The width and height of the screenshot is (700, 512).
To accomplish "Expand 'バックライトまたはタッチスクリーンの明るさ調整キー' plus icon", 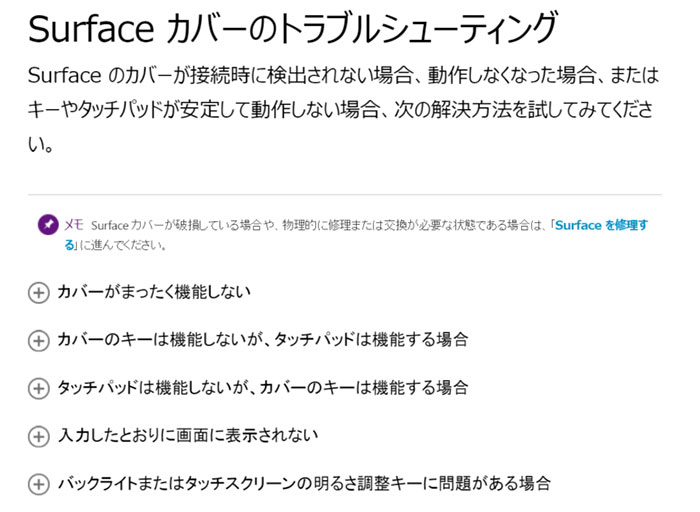I will (38, 484).
